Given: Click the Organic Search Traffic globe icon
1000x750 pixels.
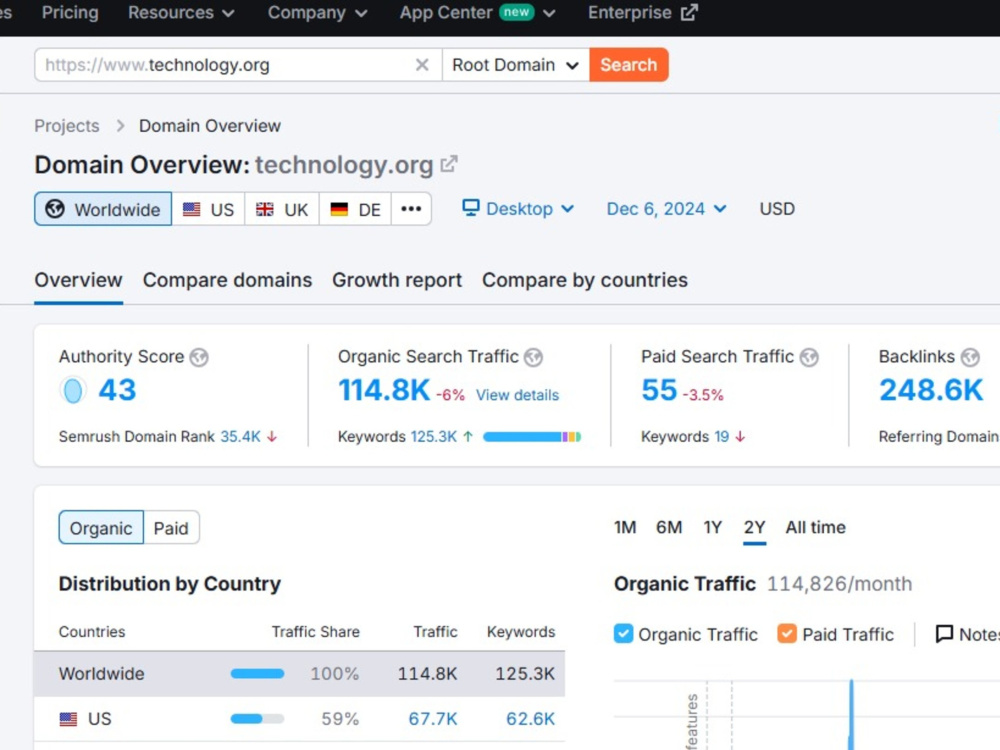Looking at the screenshot, I should click(x=533, y=357).
